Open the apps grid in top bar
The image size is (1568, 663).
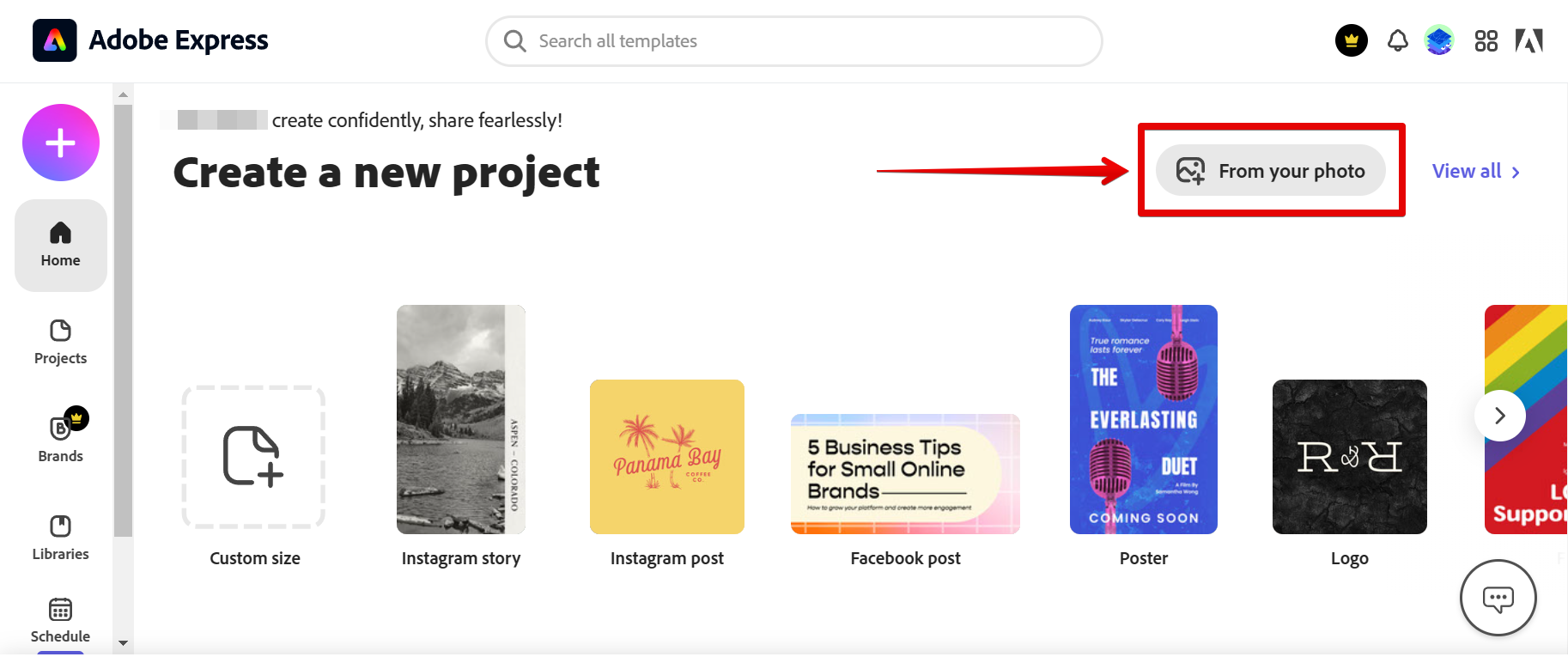pos(1486,40)
